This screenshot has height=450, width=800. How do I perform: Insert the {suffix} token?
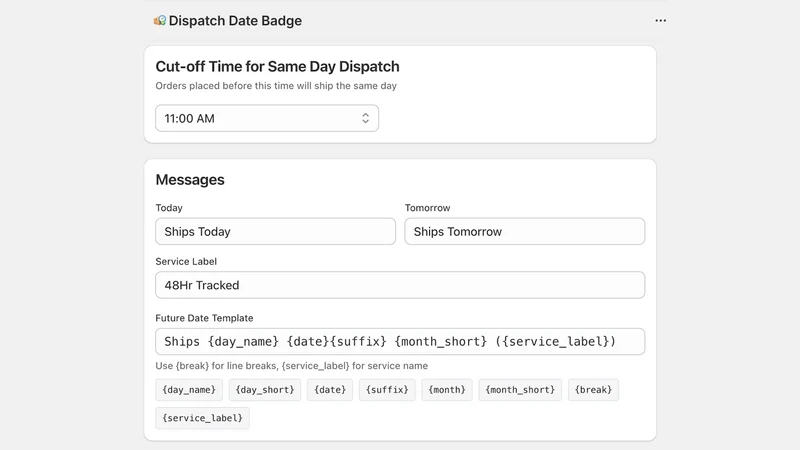point(387,390)
